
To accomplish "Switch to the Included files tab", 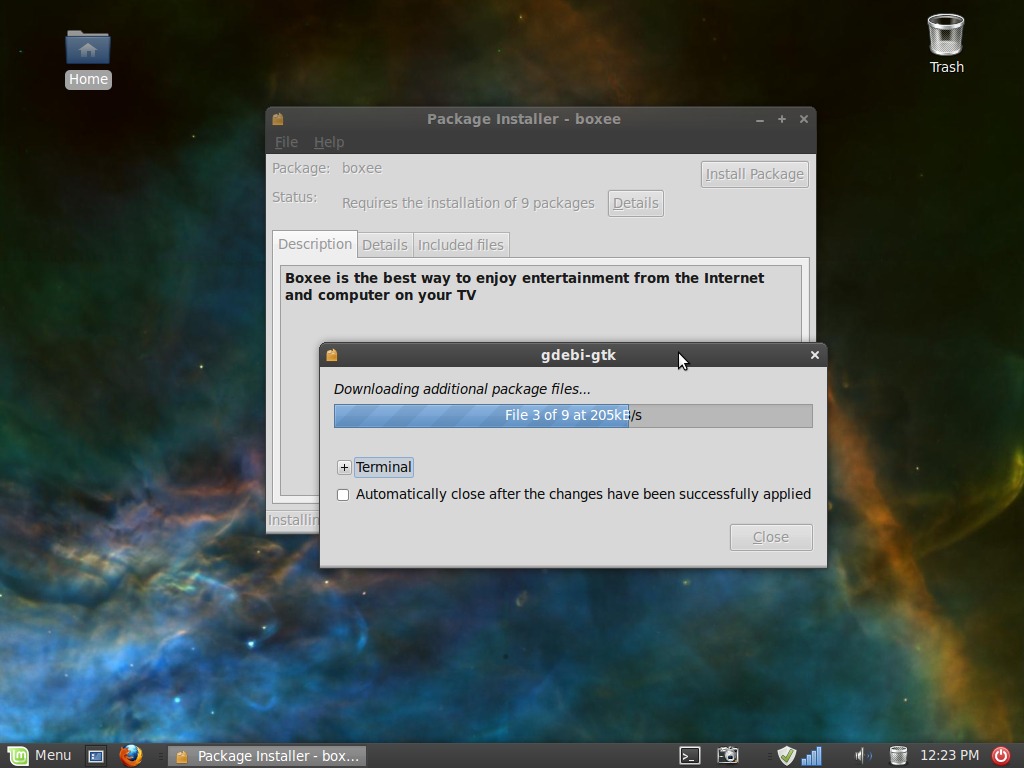I will click(x=460, y=245).
